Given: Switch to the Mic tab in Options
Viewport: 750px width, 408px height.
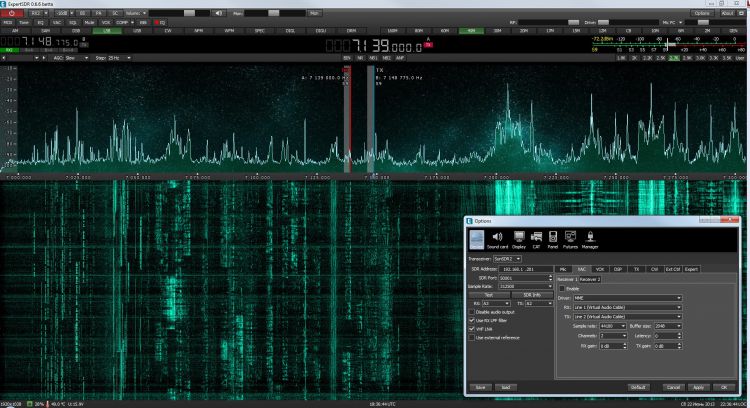Looking at the screenshot, I should (x=563, y=269).
